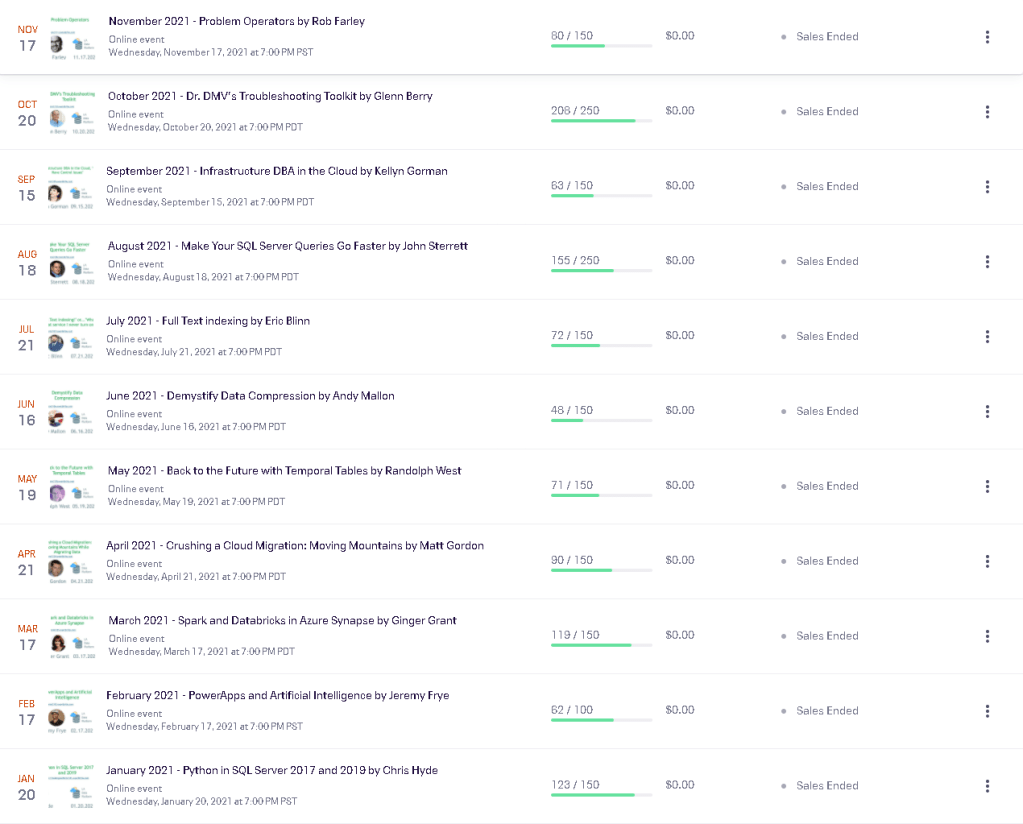Screen dimensions: 1023x824
Task: Select the June 2021 Demystify Data Compression title
Action: click(250, 396)
